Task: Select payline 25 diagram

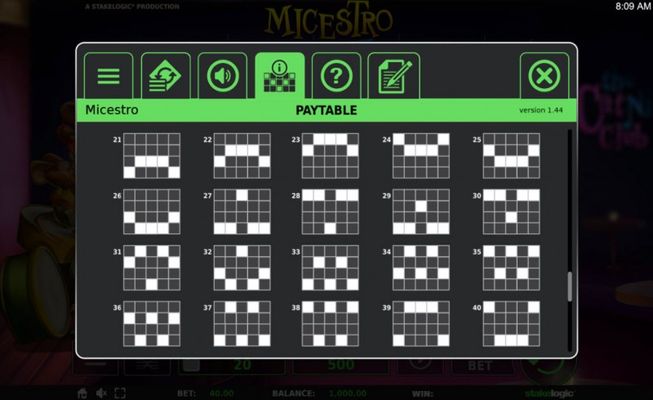Action: click(x=511, y=156)
